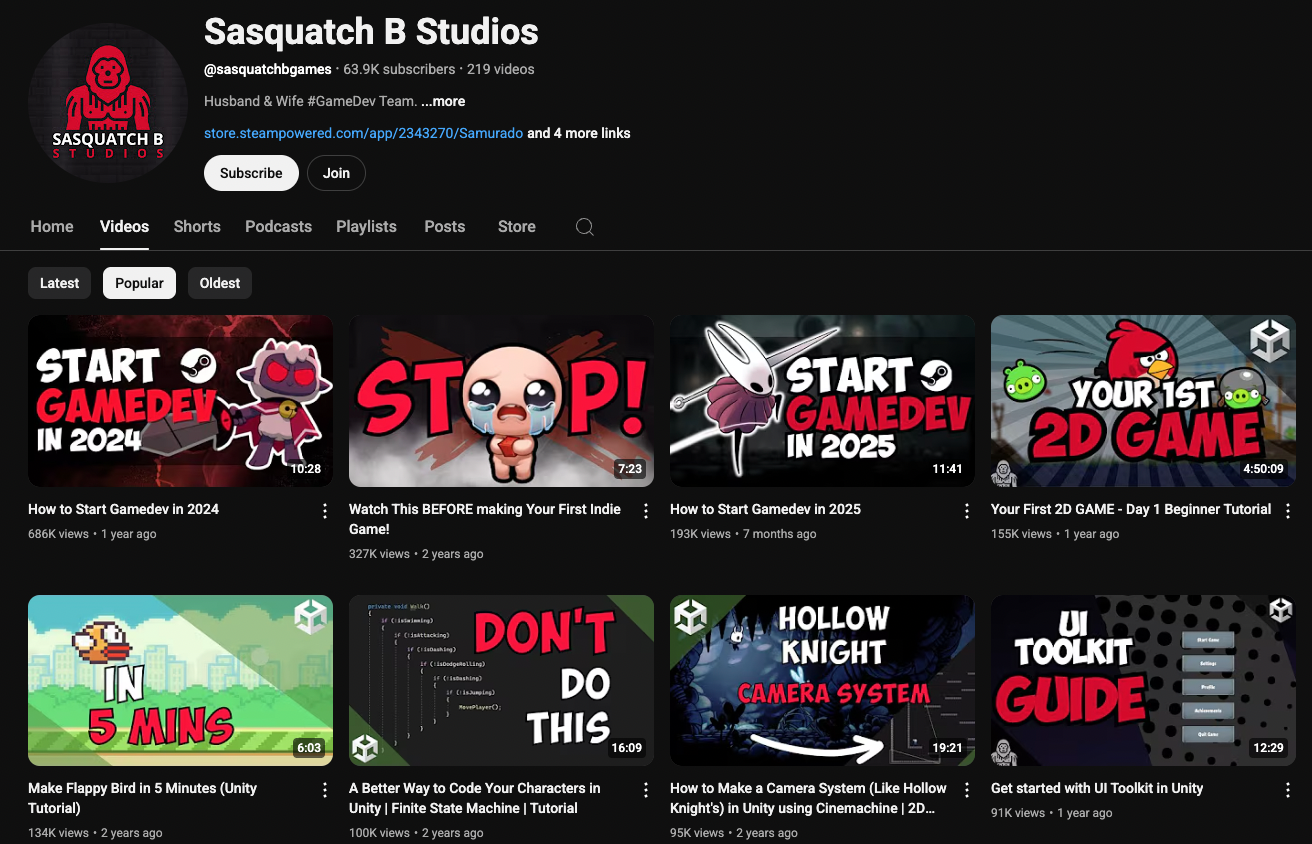Screen dimensions: 1312x844
Task: Play the STOP! crying character thumbnail
Action: point(501,401)
